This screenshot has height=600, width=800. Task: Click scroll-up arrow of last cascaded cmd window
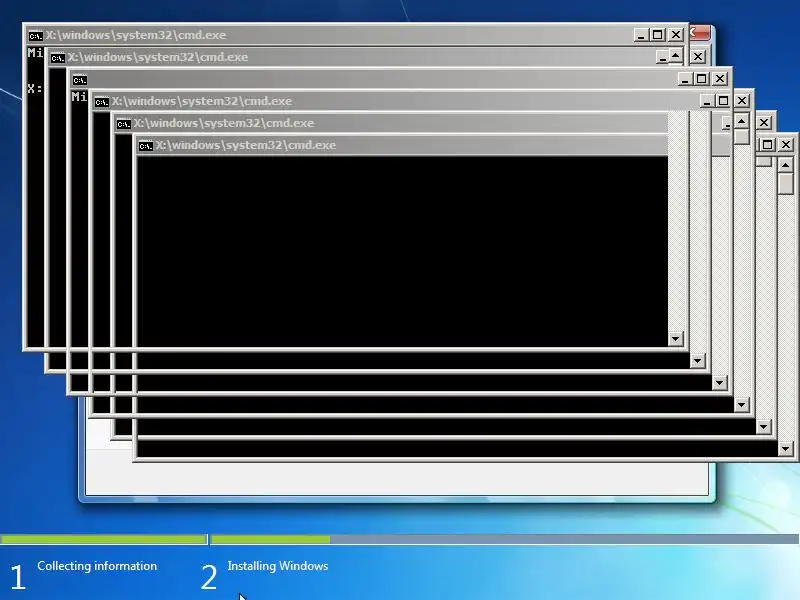click(x=786, y=165)
